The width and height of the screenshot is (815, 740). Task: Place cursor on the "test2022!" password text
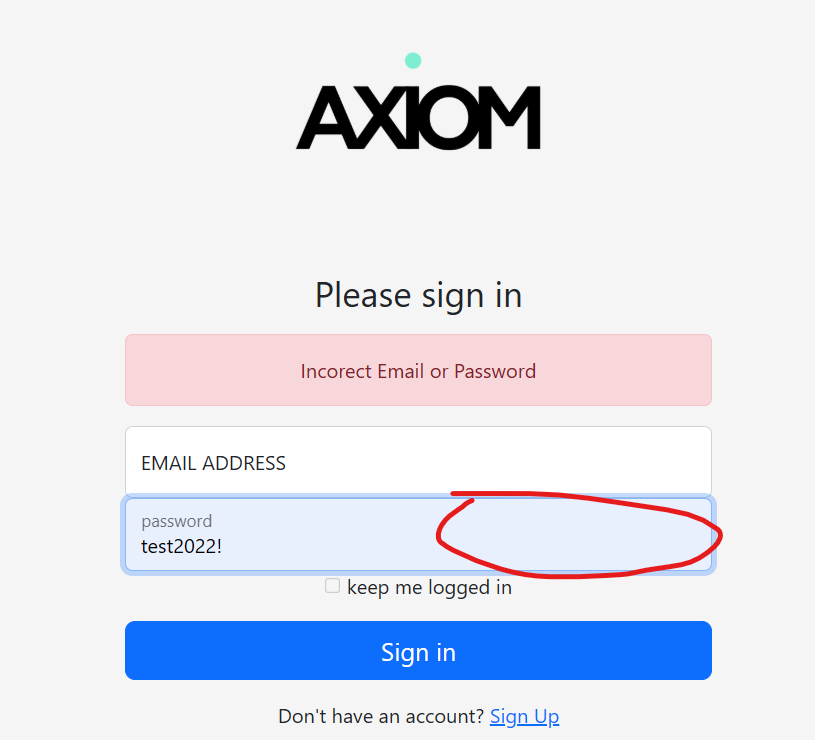click(181, 546)
